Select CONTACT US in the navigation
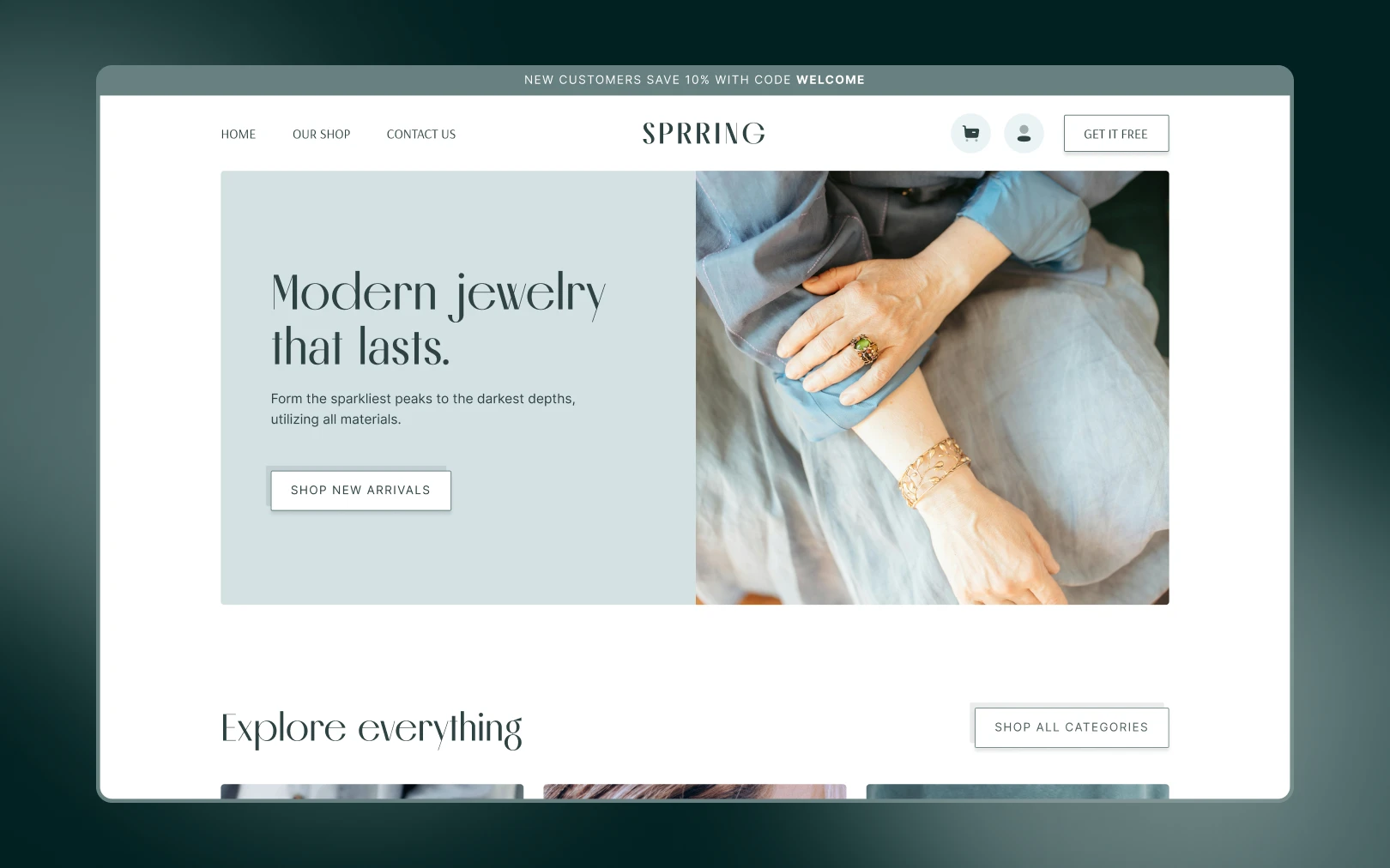Screen dimensions: 1390x868 click(421, 134)
